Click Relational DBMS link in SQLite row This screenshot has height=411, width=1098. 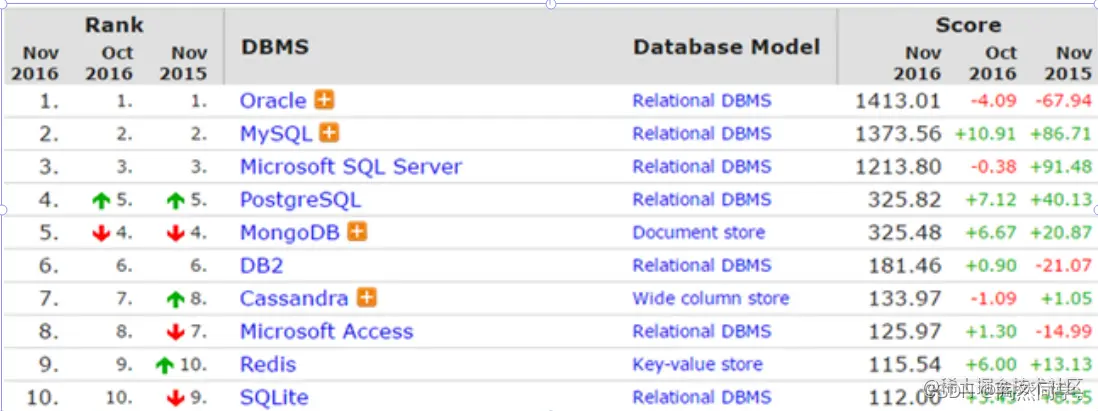point(702,397)
